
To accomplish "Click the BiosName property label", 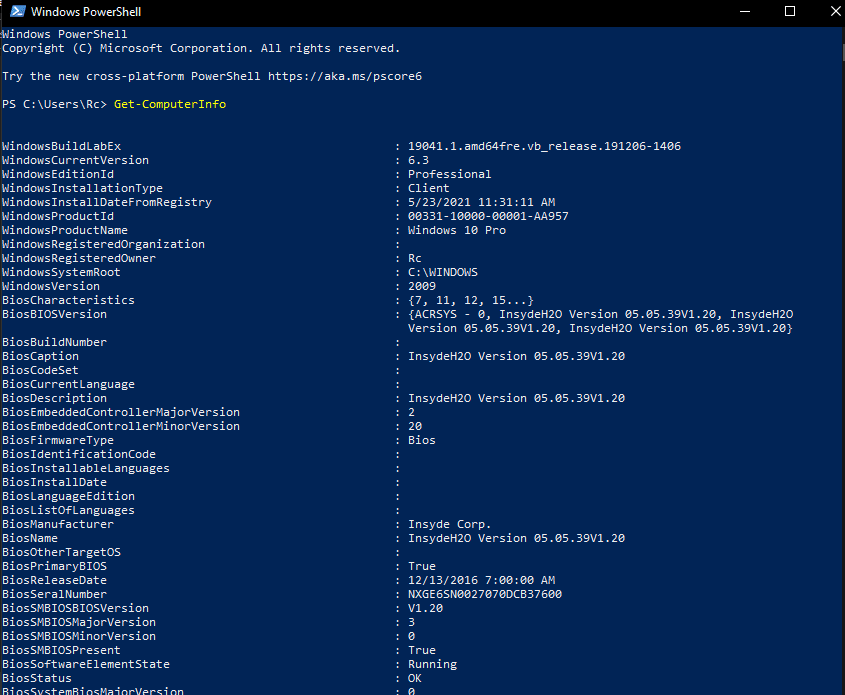I will coord(30,538).
